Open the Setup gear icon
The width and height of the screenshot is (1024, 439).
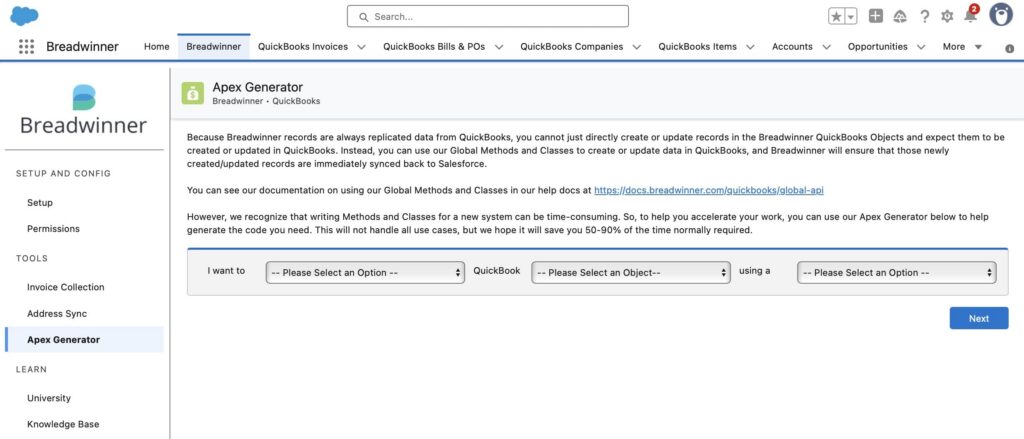point(947,16)
